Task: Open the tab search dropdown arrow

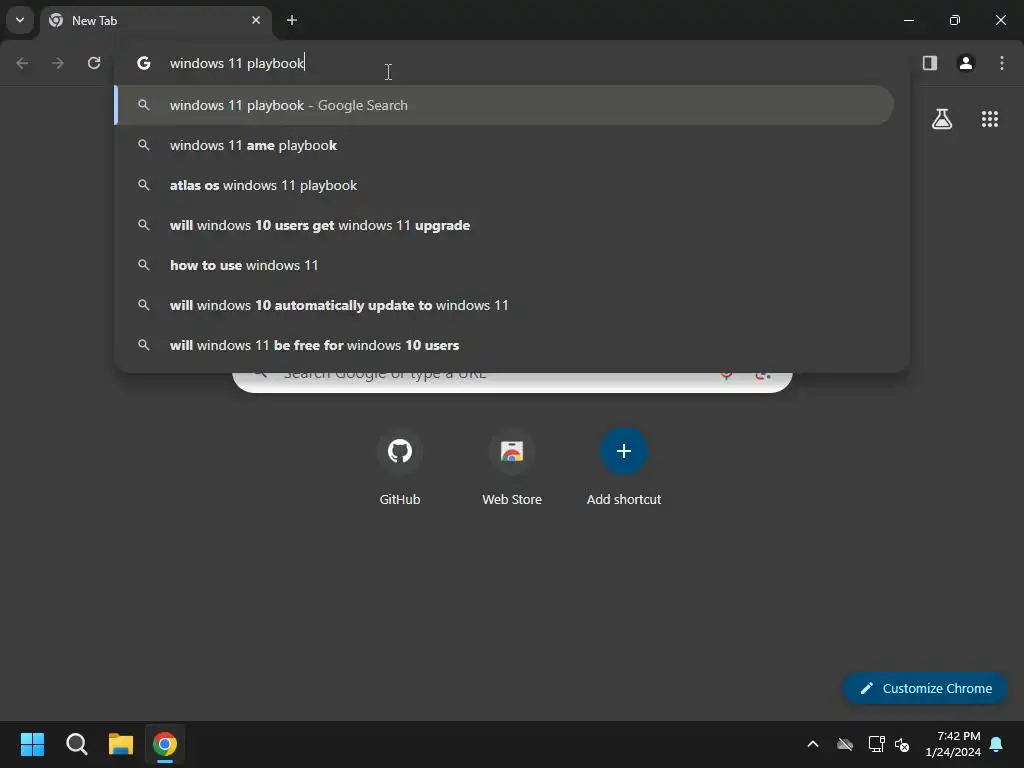Action: click(20, 20)
